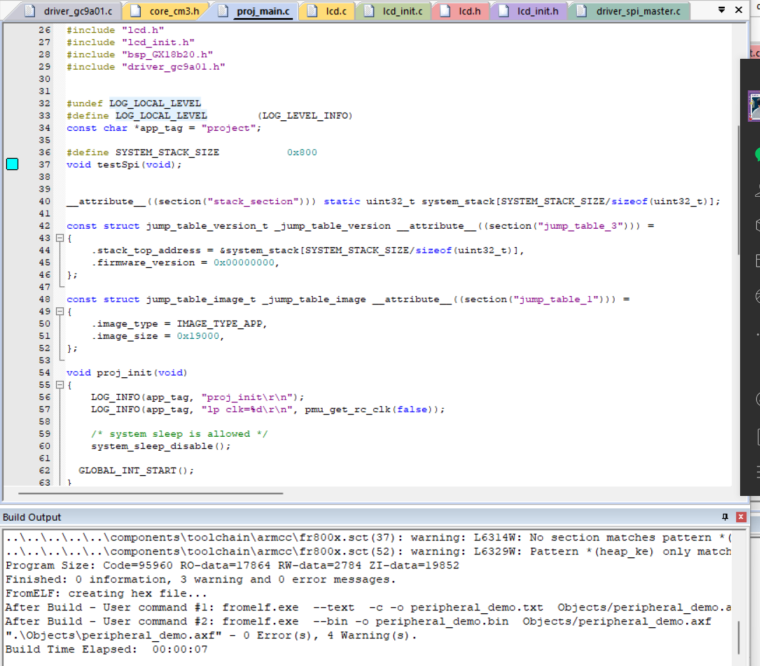Open the driver_spi_master.c tab
The image size is (760, 666).
tap(636, 12)
